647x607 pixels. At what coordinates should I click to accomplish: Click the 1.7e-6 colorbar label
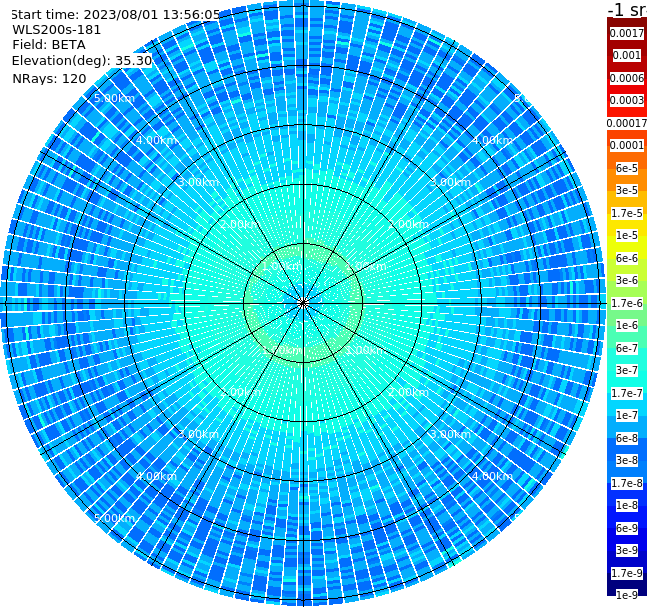(627, 303)
